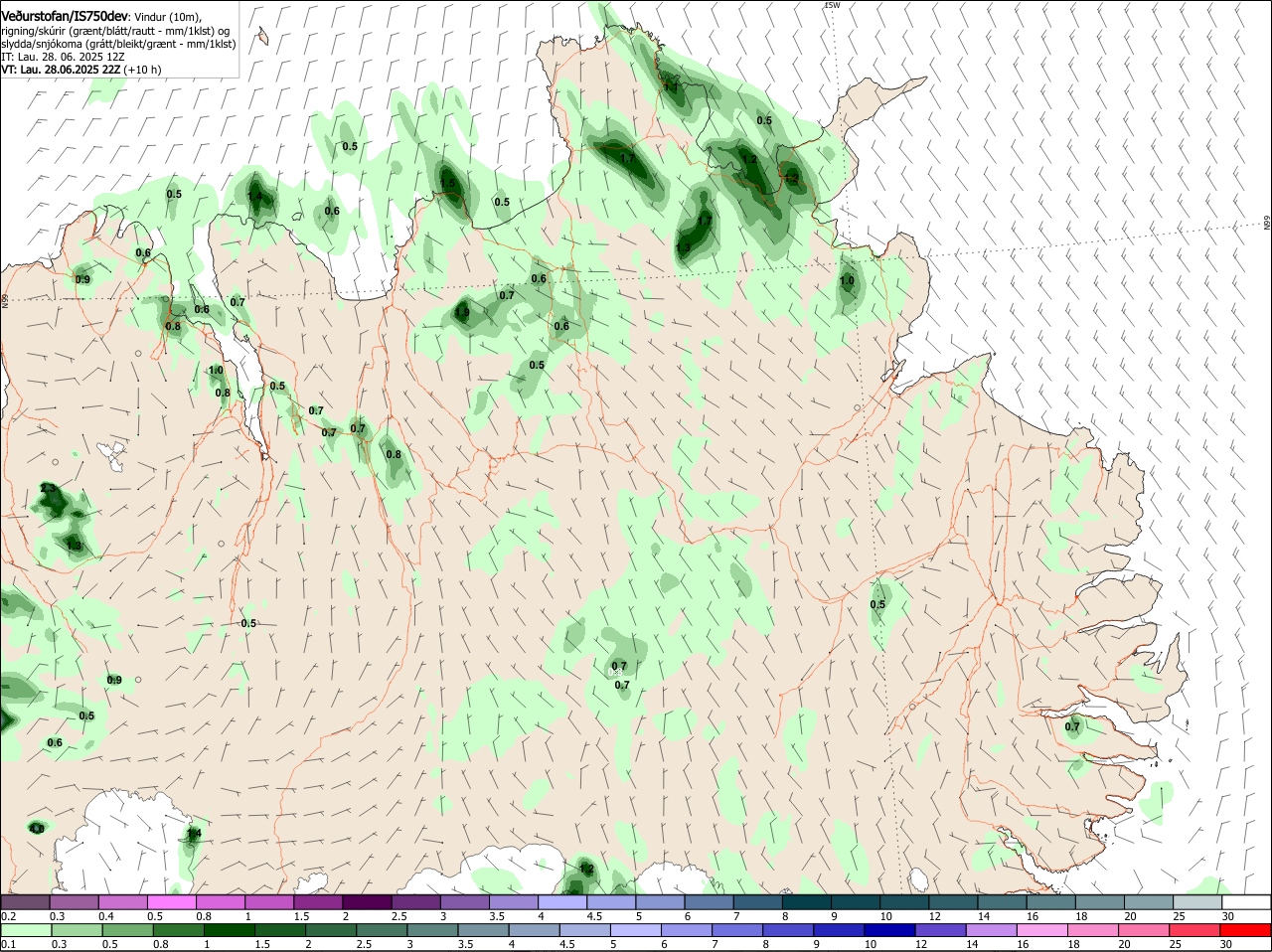Viewport: 1272px width, 952px height.
Task: Click the 0.1 label in the lower legend
Action: (9, 944)
